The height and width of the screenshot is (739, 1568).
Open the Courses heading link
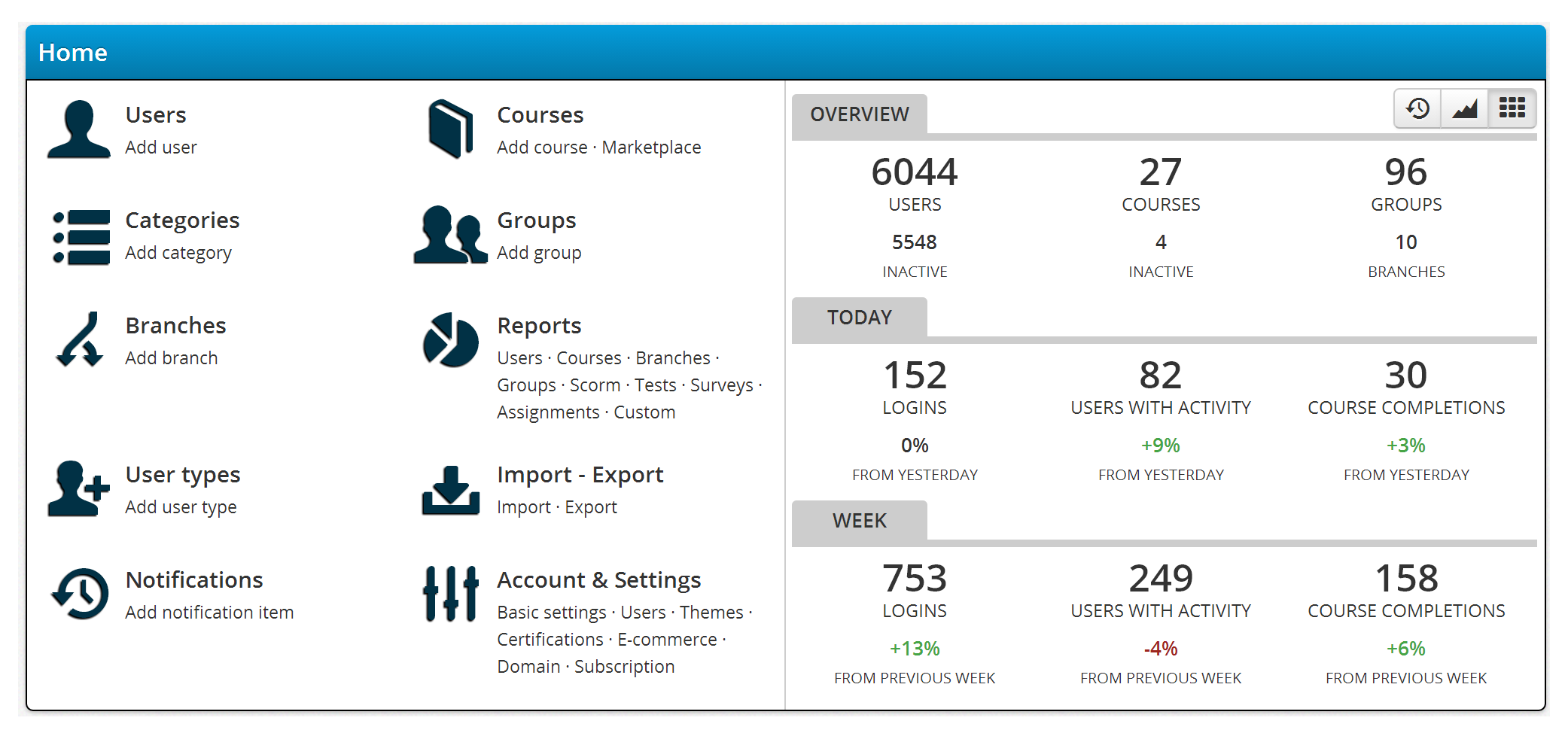tap(540, 115)
